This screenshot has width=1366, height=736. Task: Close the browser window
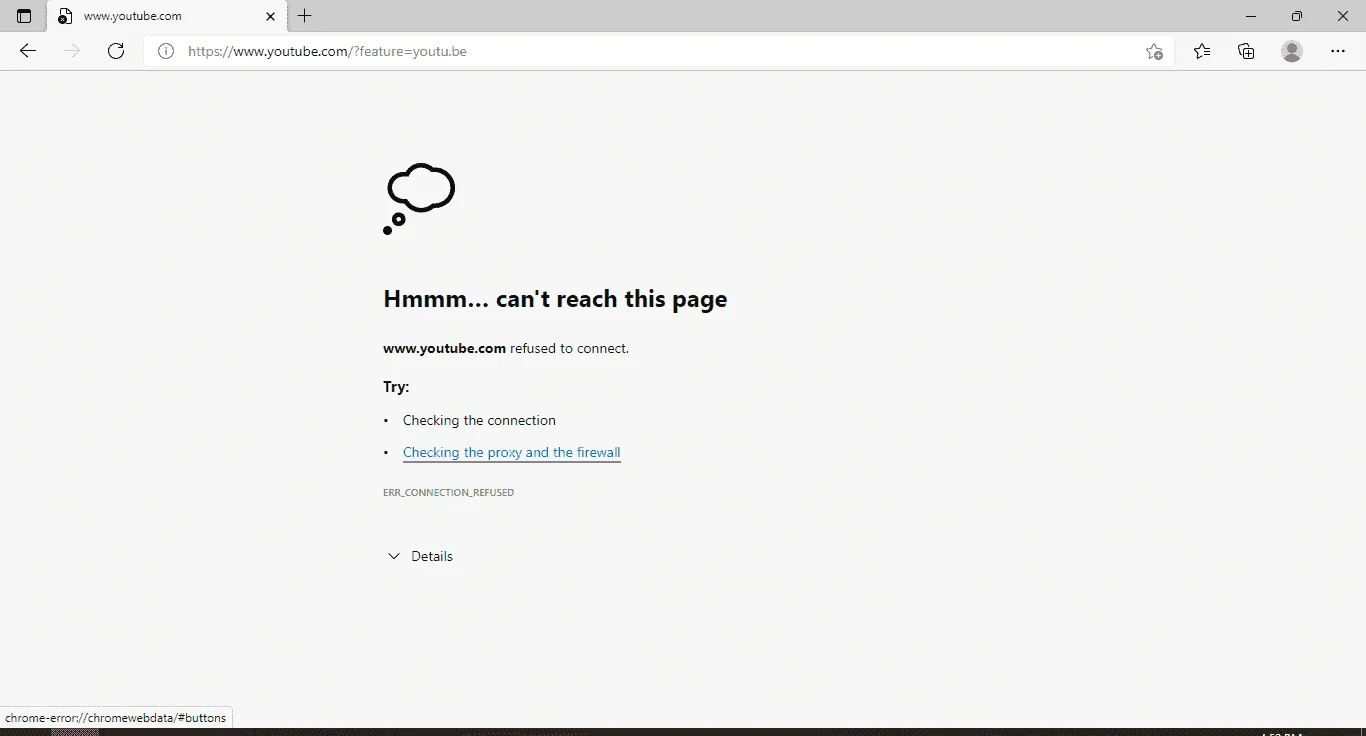[1343, 16]
